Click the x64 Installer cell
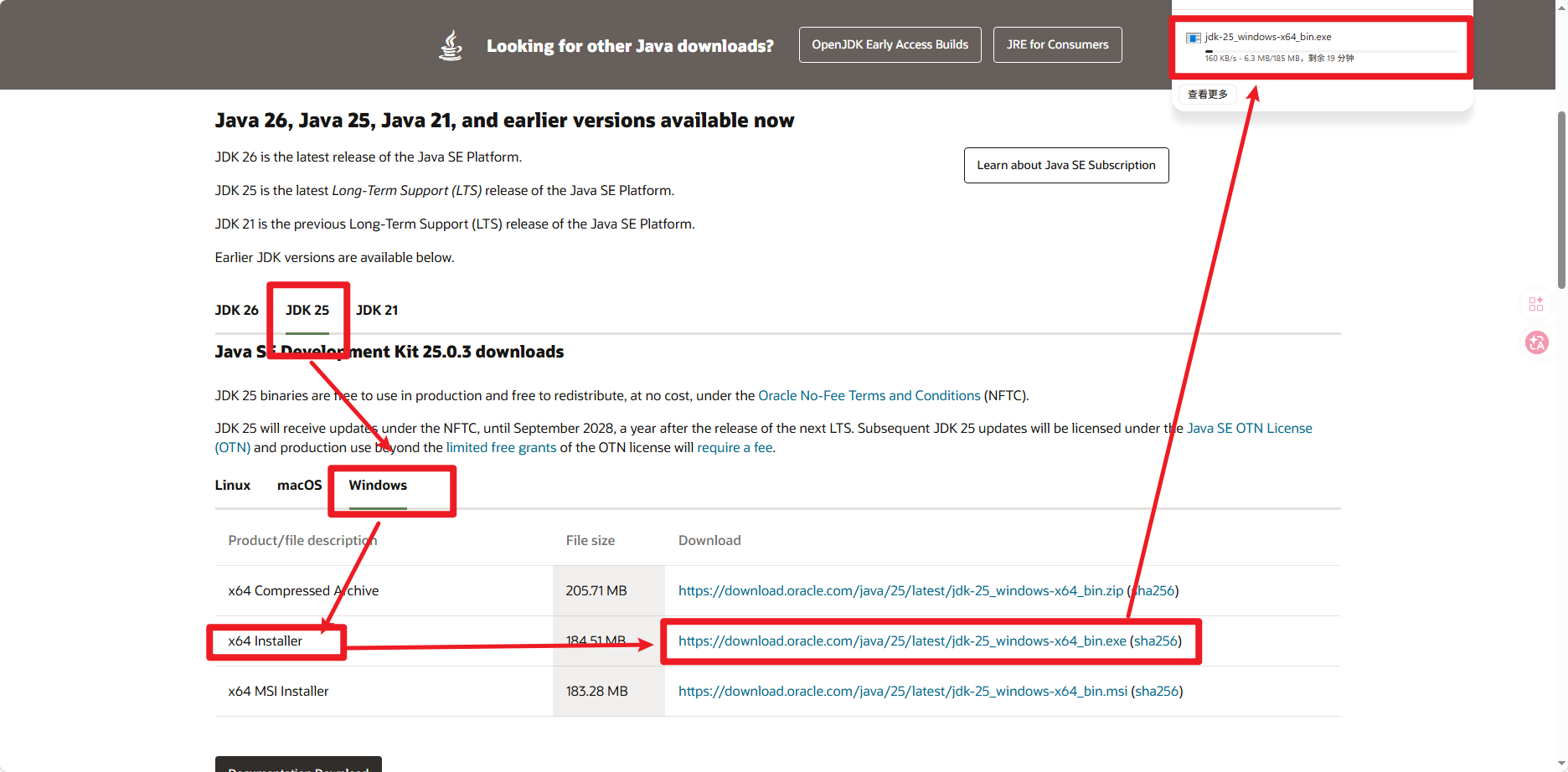The image size is (1568, 772). pyautogui.click(x=266, y=641)
